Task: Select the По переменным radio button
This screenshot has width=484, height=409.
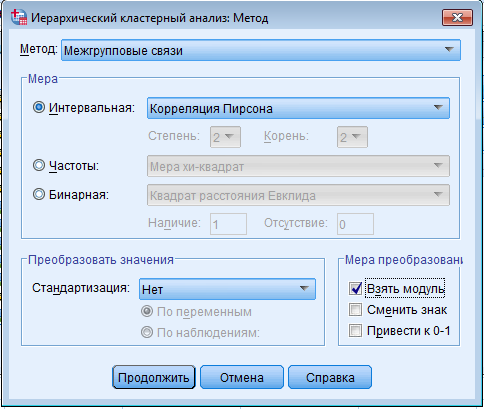Action: [x=147, y=311]
